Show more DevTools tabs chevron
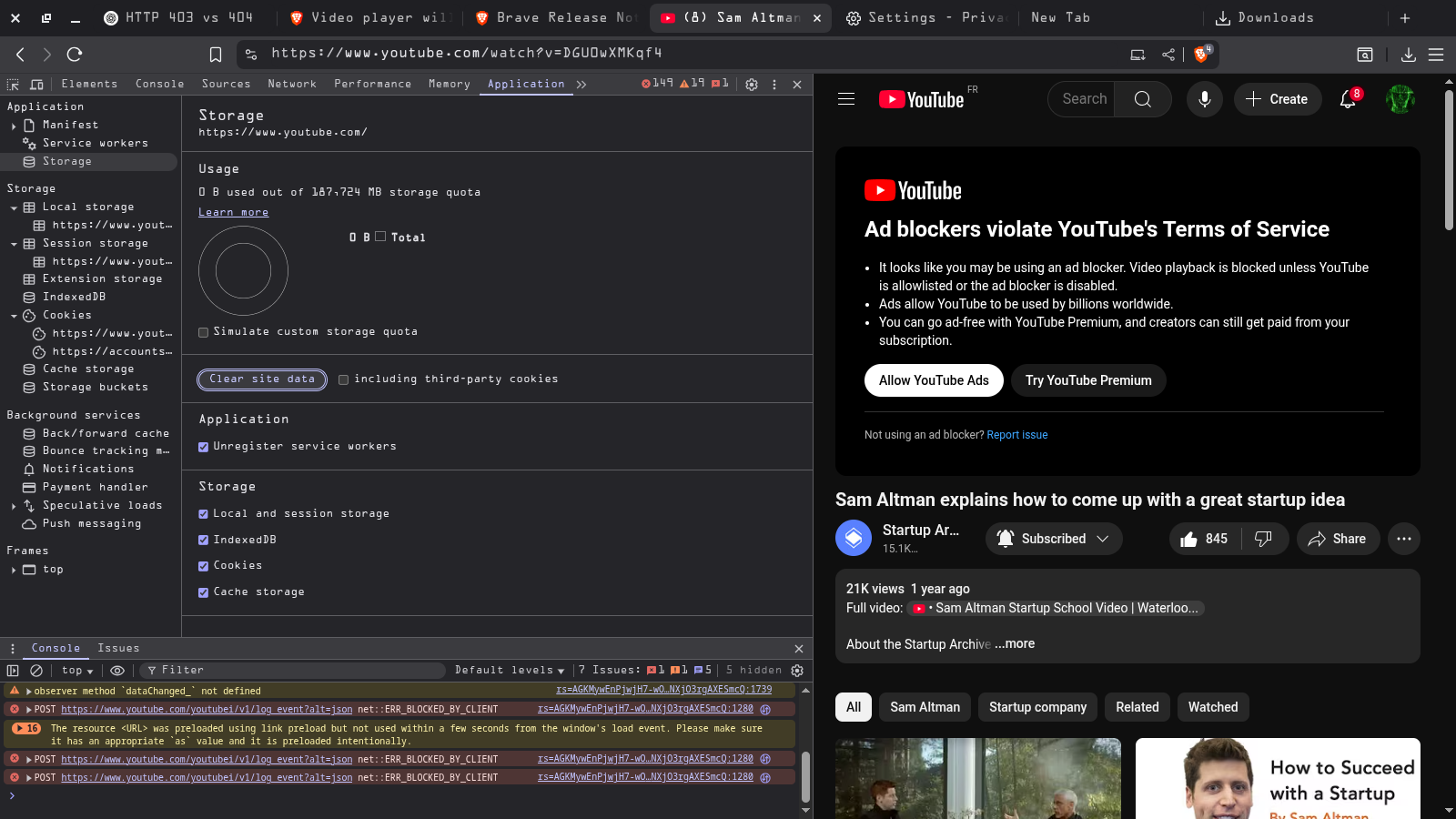The image size is (1456, 819). (x=581, y=85)
